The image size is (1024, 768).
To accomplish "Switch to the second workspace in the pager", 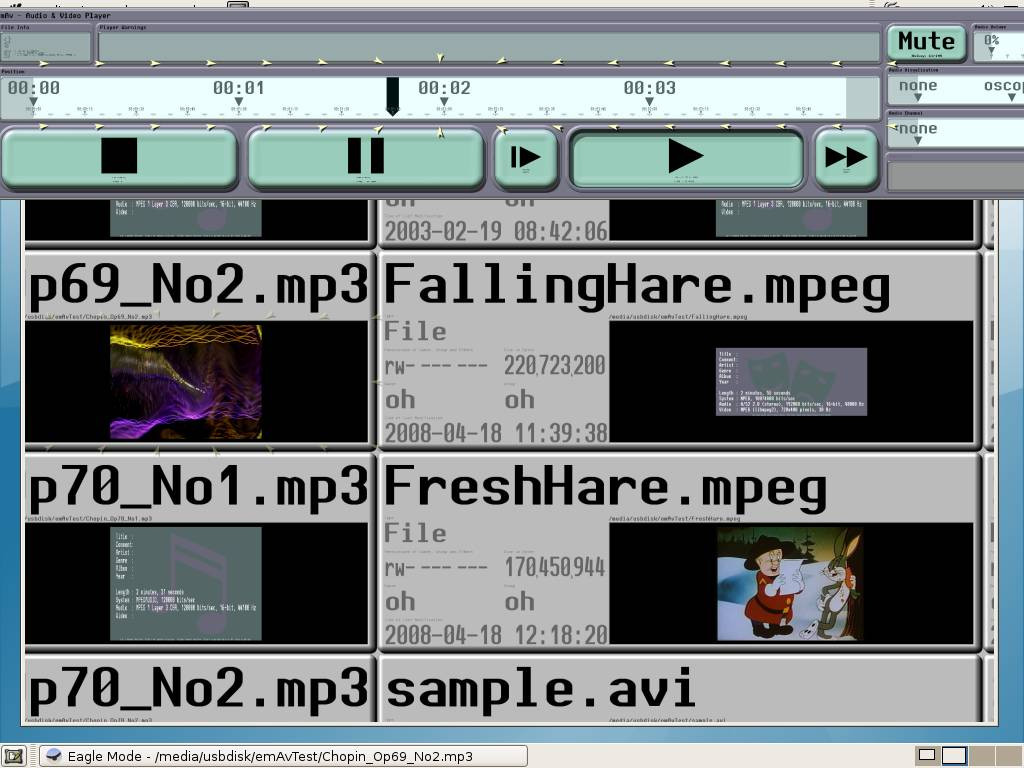I will pos(954,756).
